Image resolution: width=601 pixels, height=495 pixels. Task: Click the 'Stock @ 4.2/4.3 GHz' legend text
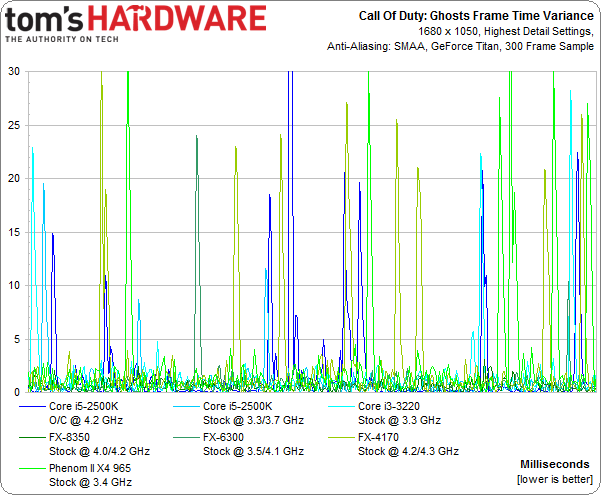tap(408, 451)
